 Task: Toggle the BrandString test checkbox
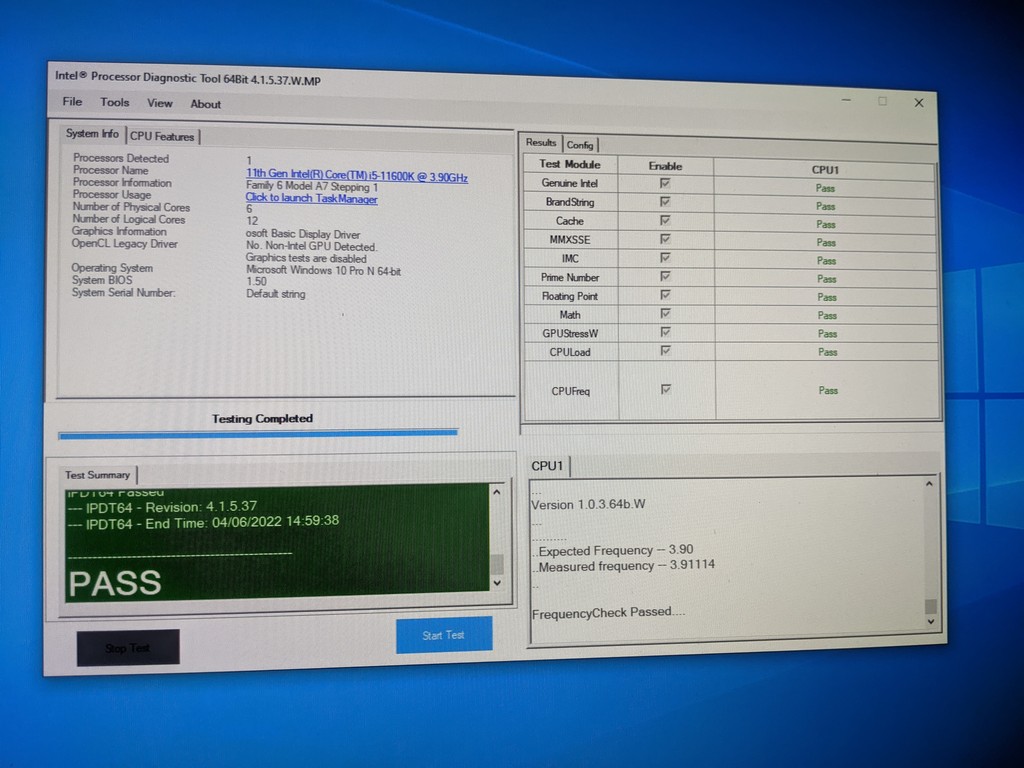[665, 202]
